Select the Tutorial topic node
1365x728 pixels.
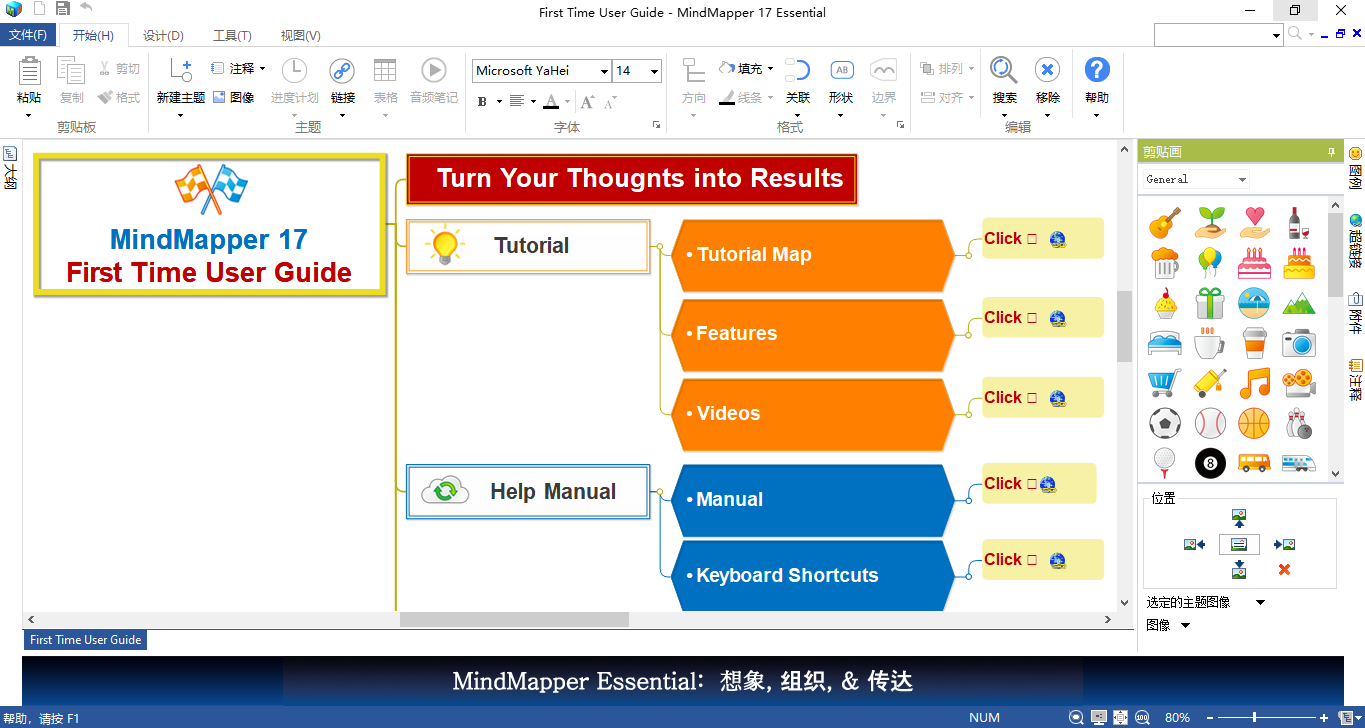(x=528, y=246)
